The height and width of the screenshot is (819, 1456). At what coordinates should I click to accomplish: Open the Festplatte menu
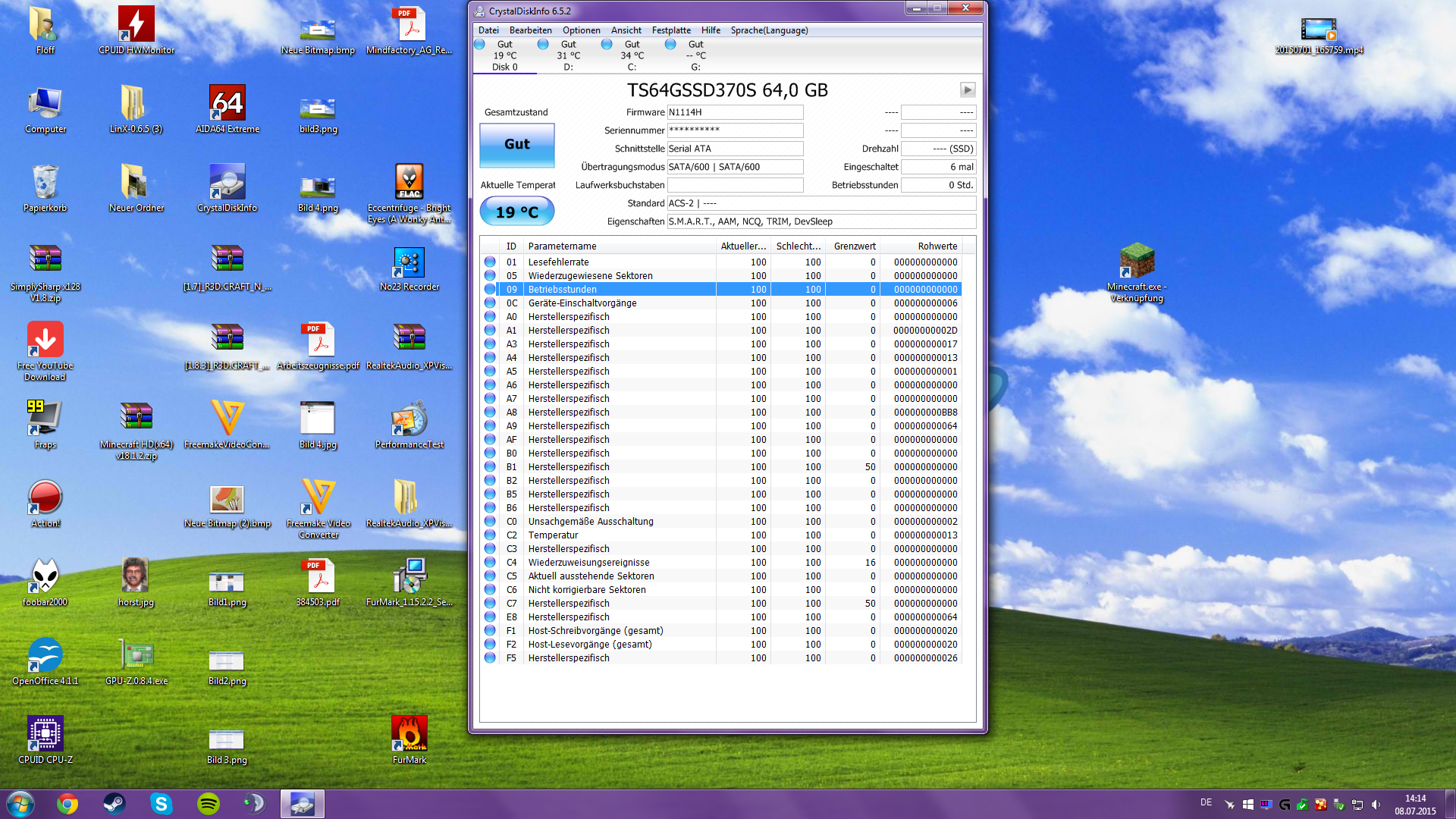point(671,30)
